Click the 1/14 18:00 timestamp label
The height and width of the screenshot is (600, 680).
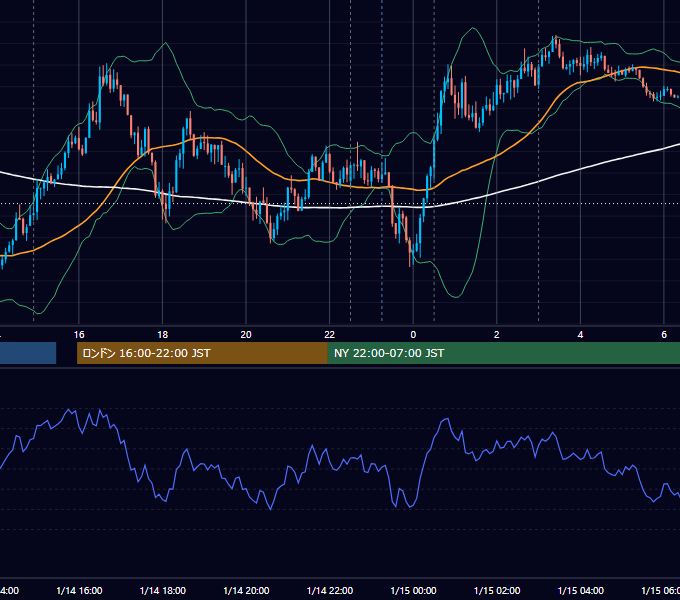[x=163, y=590]
